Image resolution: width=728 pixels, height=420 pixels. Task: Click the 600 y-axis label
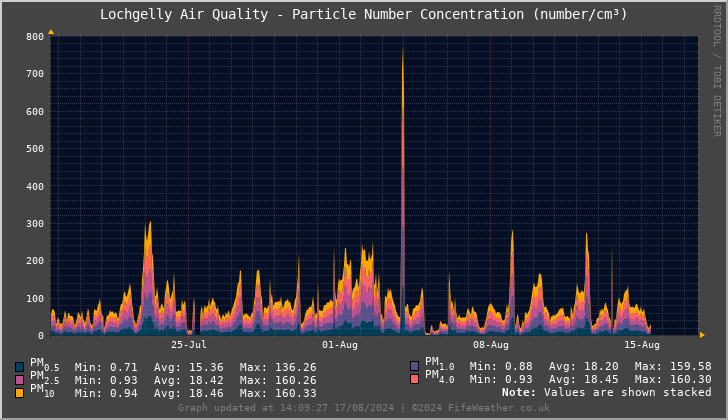click(35, 111)
